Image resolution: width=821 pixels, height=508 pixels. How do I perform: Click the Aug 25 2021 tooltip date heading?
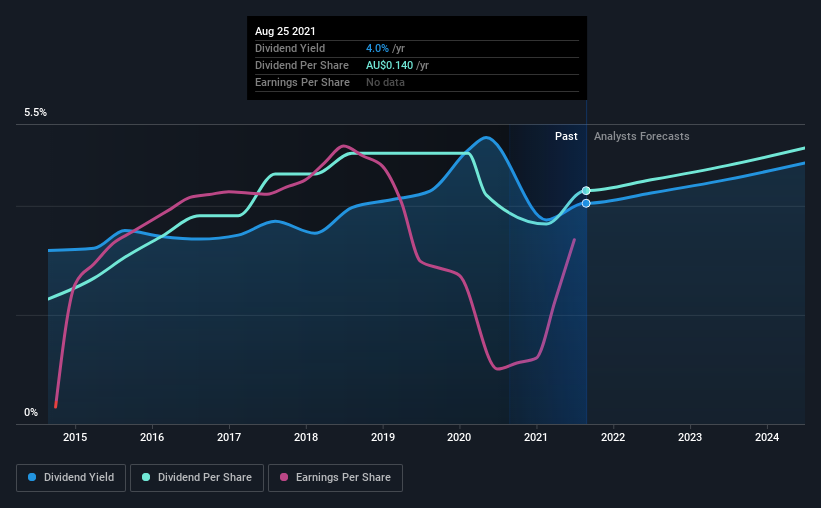[285, 31]
